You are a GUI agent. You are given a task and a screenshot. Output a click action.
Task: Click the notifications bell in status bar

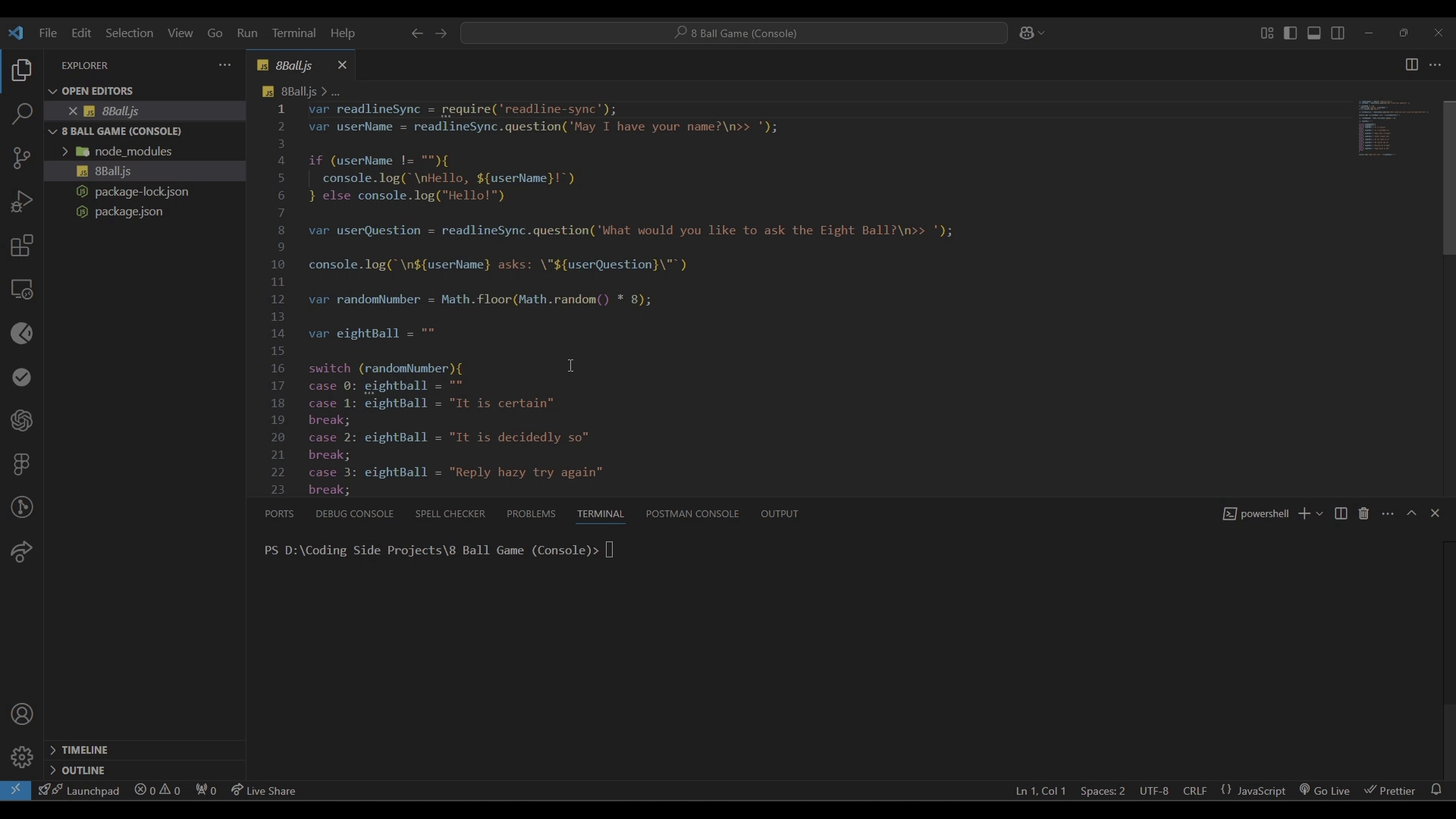point(1436,790)
